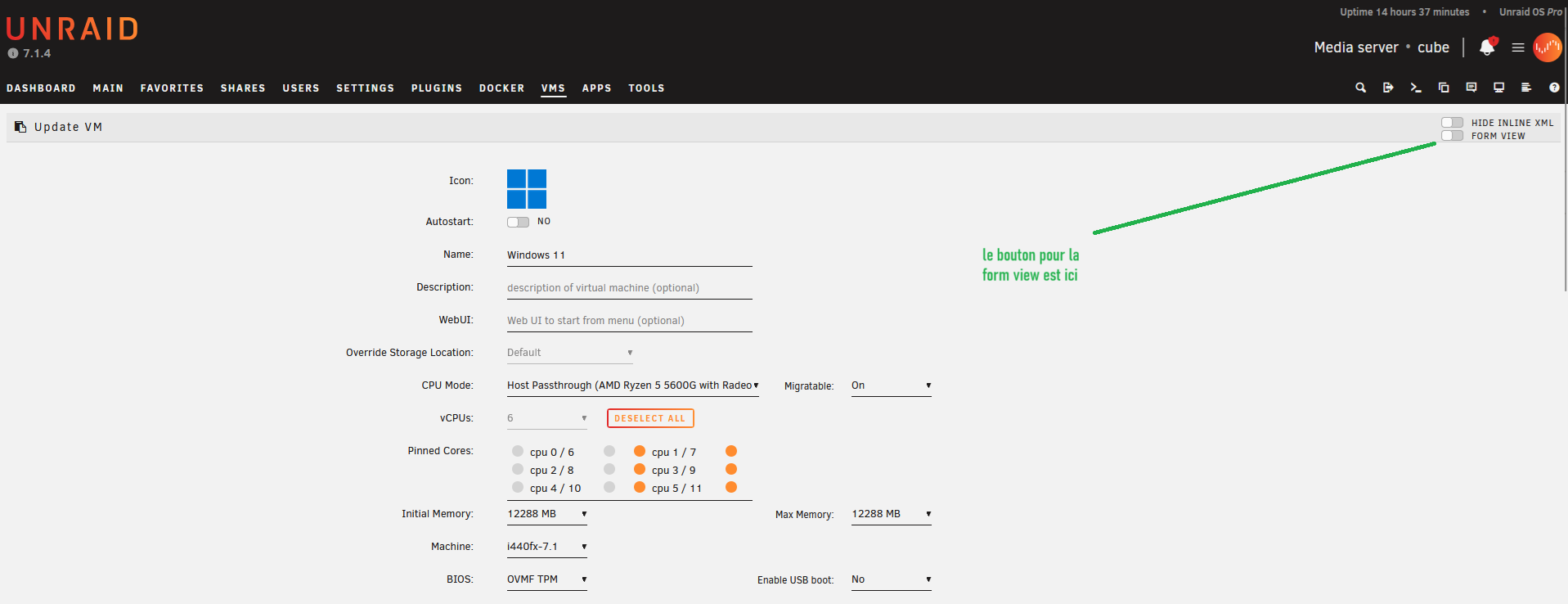Go to the Docker tab
The width and height of the screenshot is (1568, 604).
point(501,88)
